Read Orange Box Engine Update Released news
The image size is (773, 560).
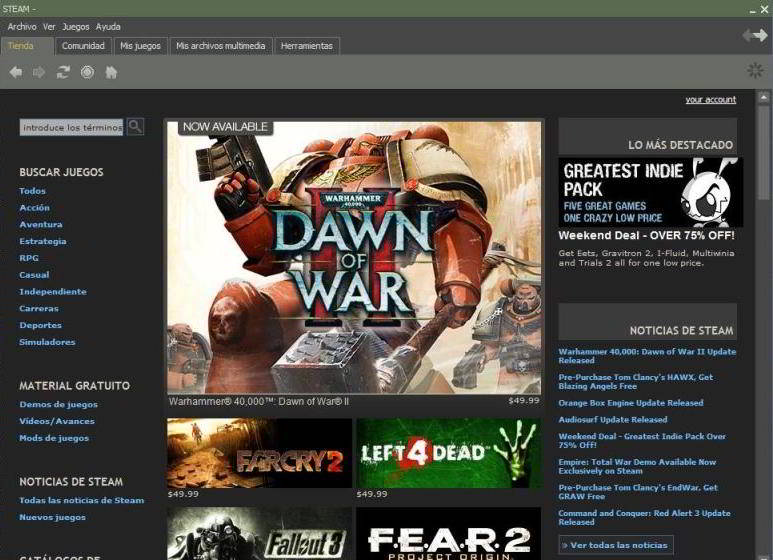(631, 403)
